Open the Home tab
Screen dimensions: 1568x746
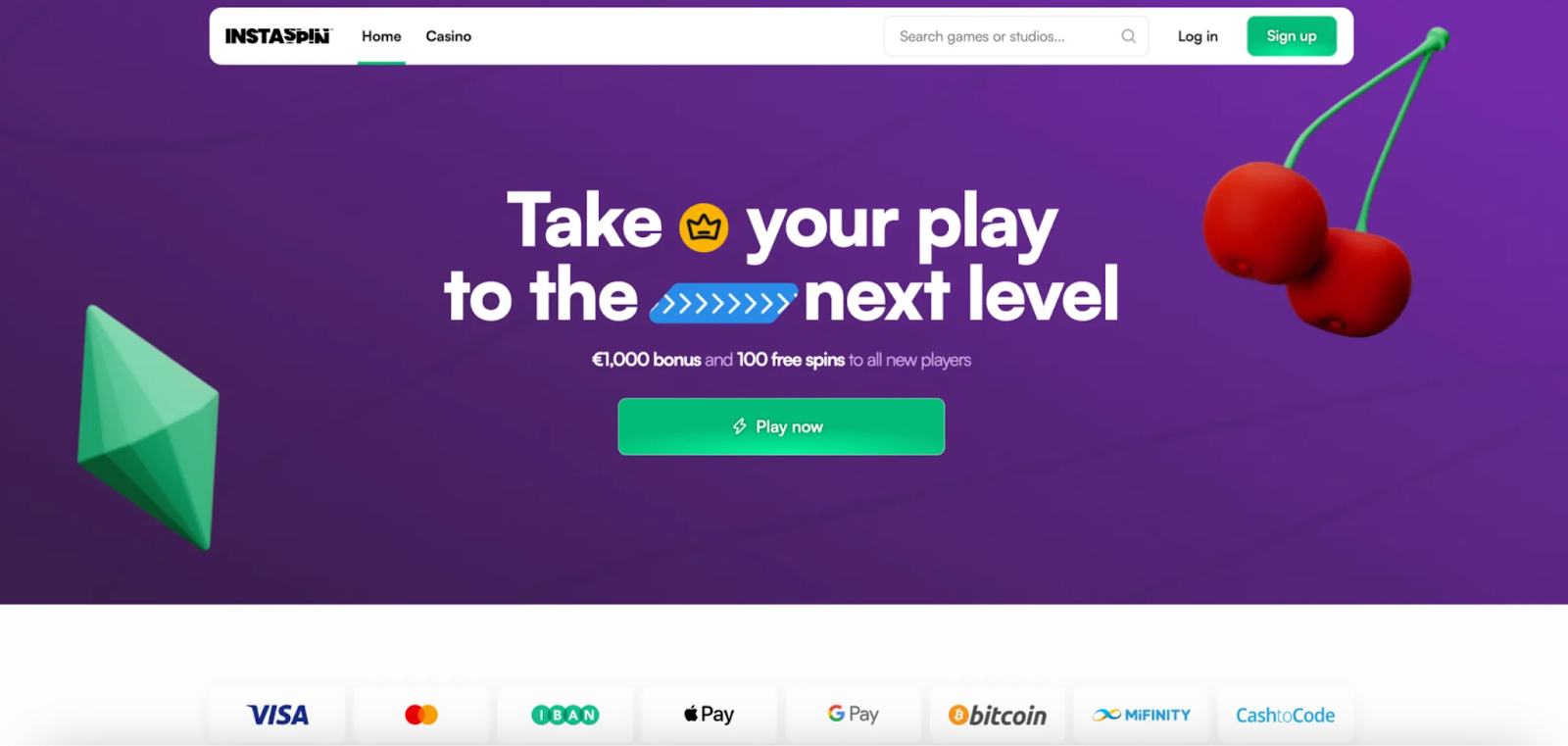(381, 36)
